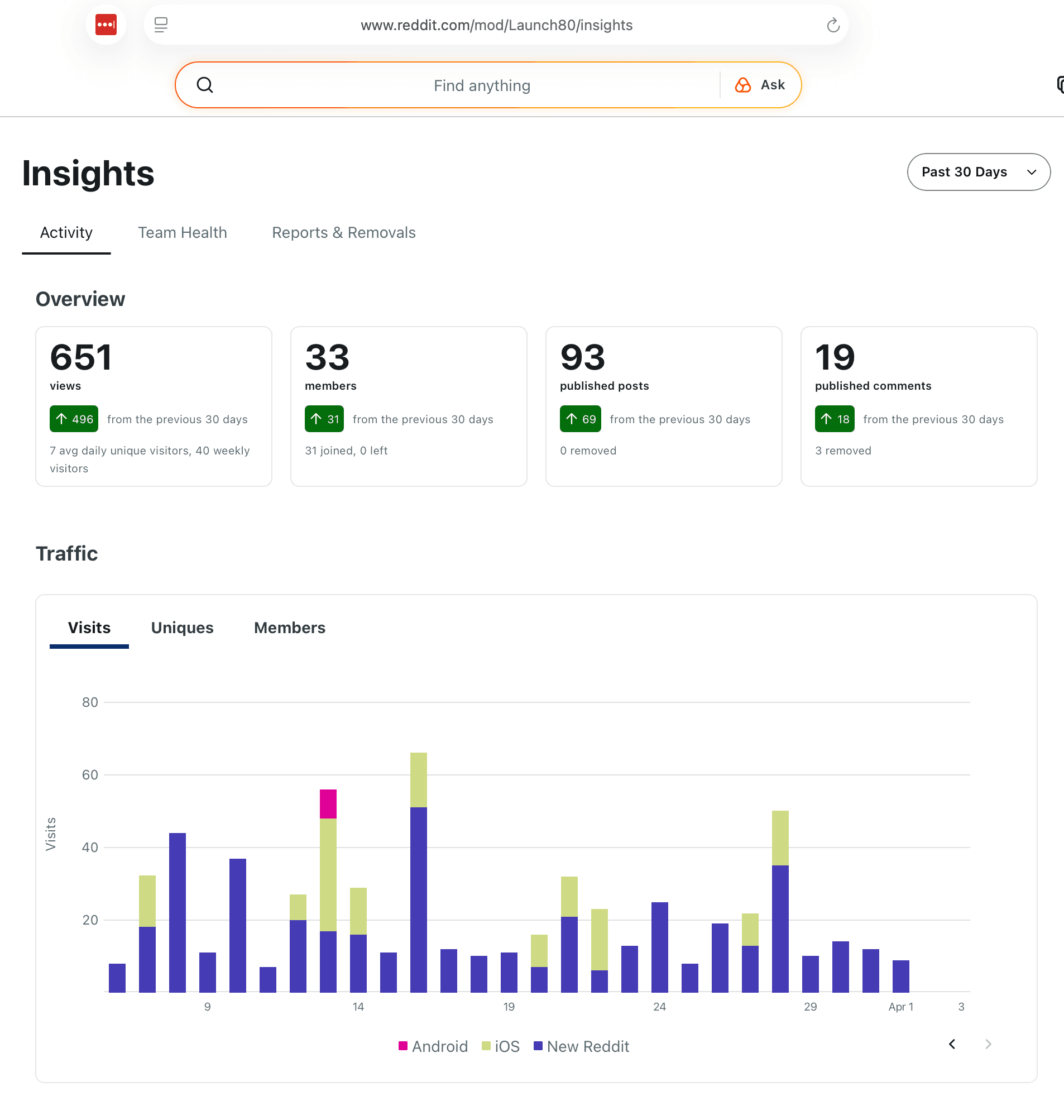Toggle the iOS series in the chart legend
Screen dimensions: 1064x1120
pos(500,1046)
